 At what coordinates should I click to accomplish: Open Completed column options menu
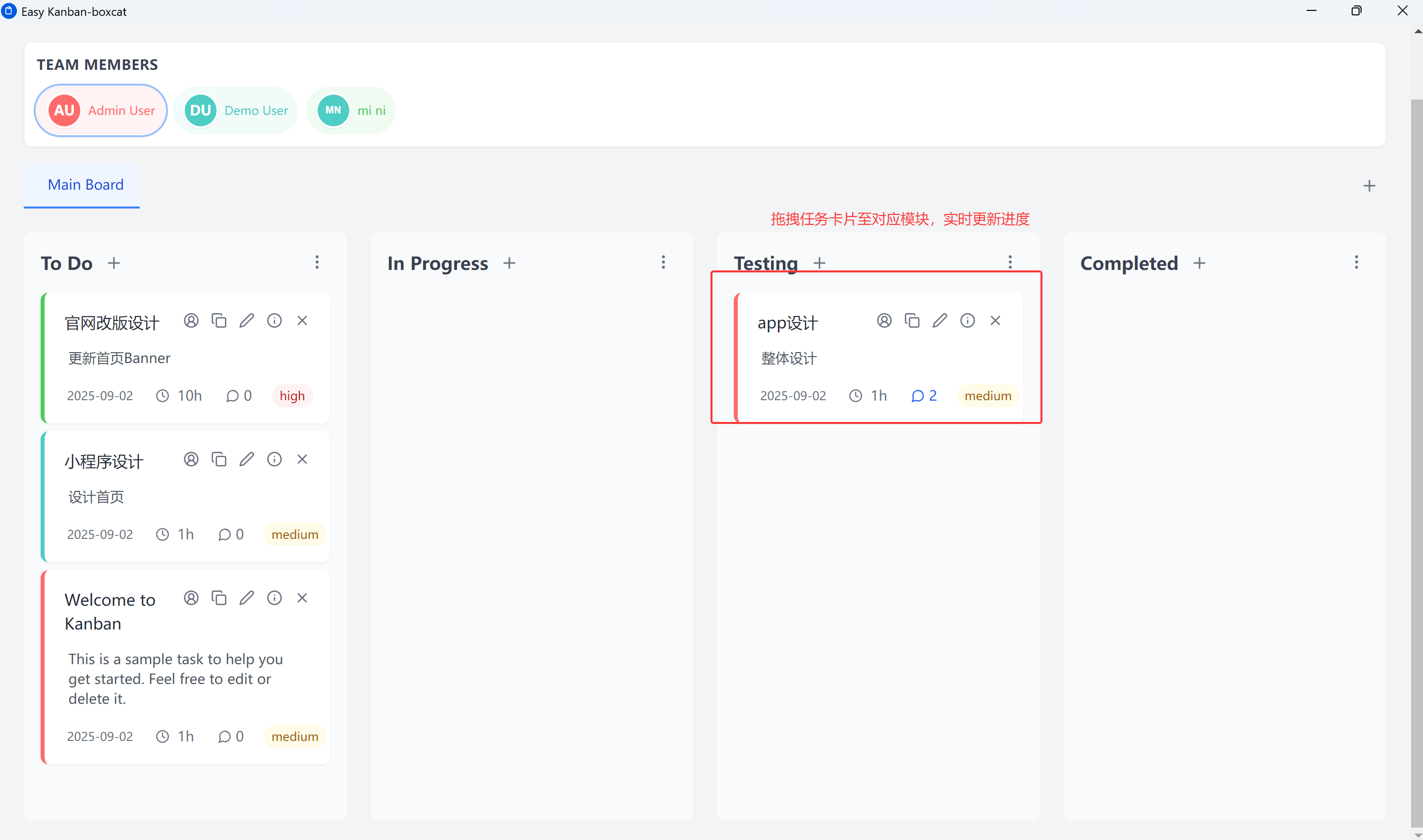tap(1357, 262)
